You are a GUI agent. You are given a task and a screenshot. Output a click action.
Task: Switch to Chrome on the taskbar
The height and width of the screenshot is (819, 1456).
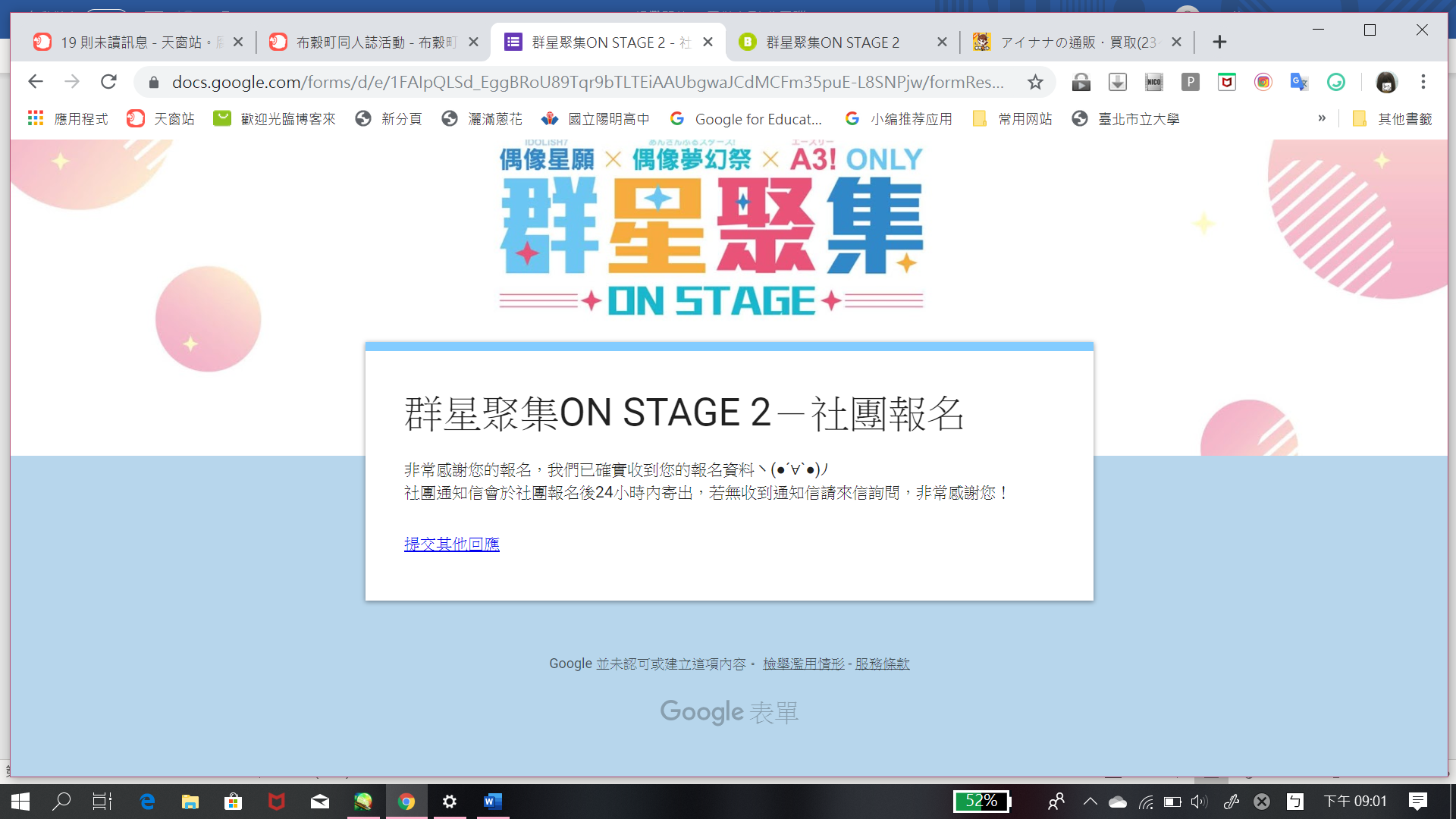[x=406, y=802]
